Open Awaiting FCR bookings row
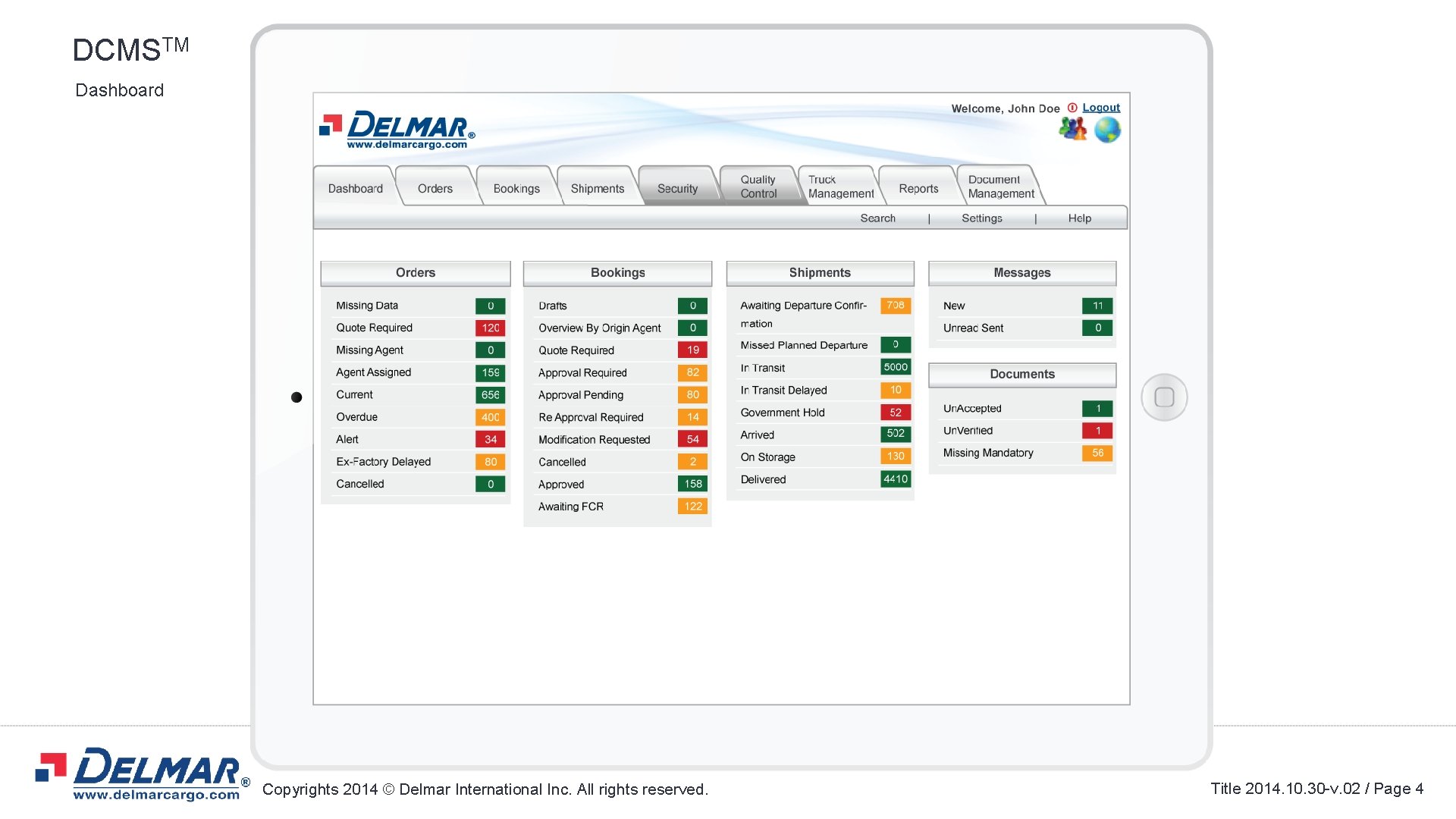 [622, 507]
